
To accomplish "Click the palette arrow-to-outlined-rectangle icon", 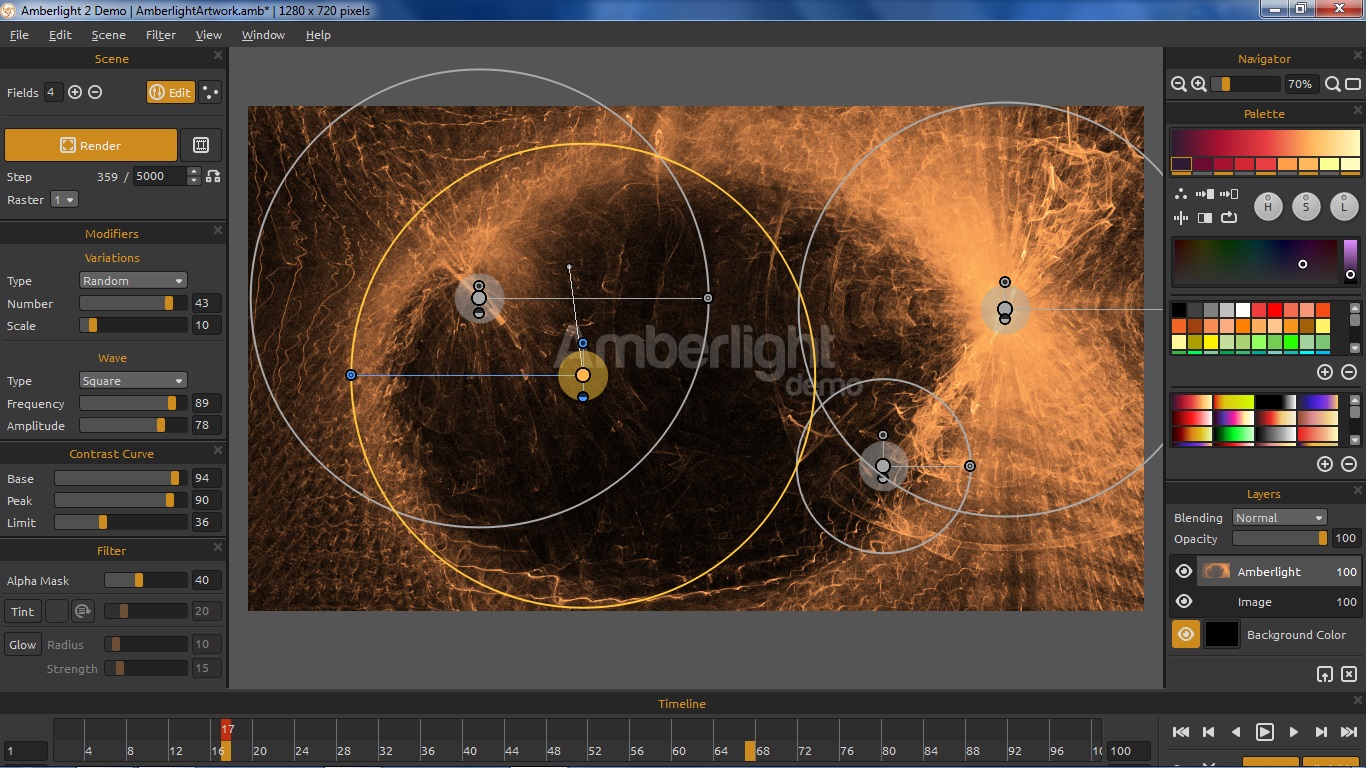I will click(x=1229, y=194).
